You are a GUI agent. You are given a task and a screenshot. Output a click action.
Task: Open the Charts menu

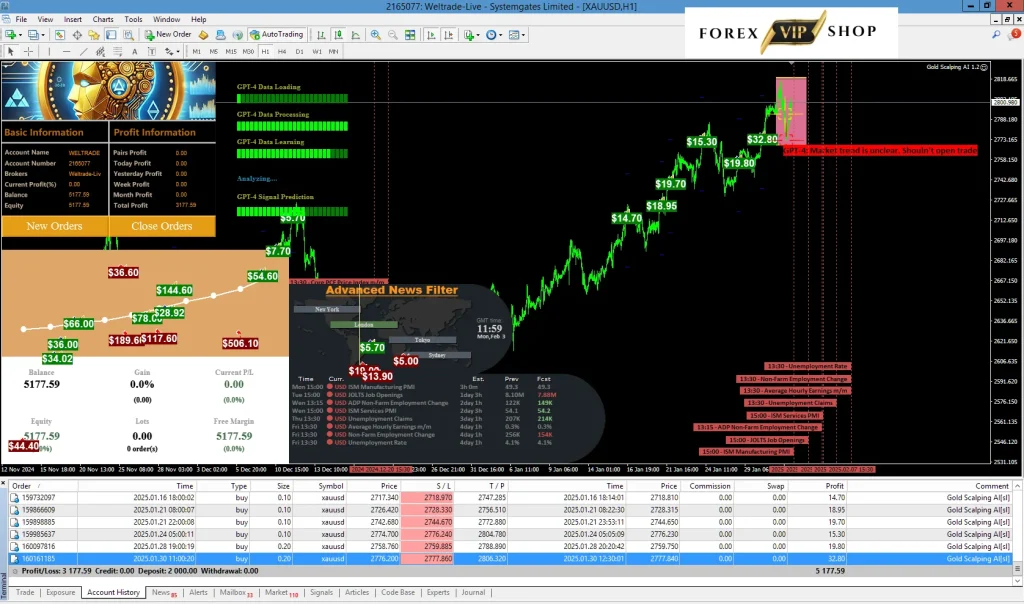(103, 20)
